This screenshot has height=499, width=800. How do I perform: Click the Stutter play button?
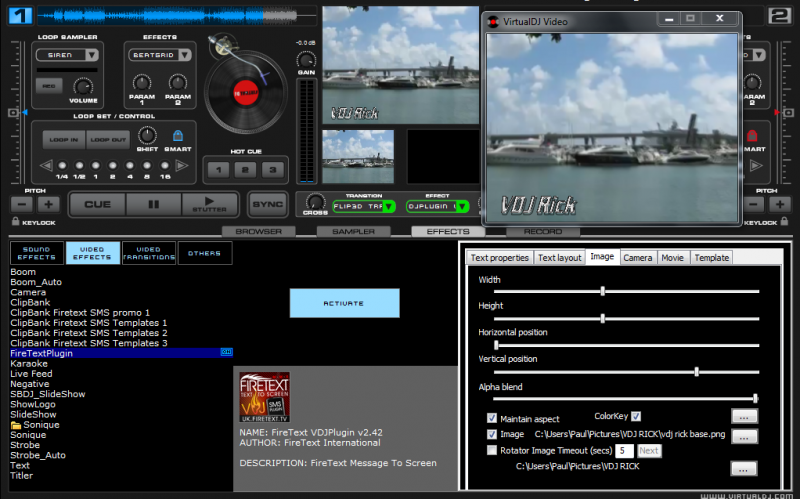pos(210,204)
